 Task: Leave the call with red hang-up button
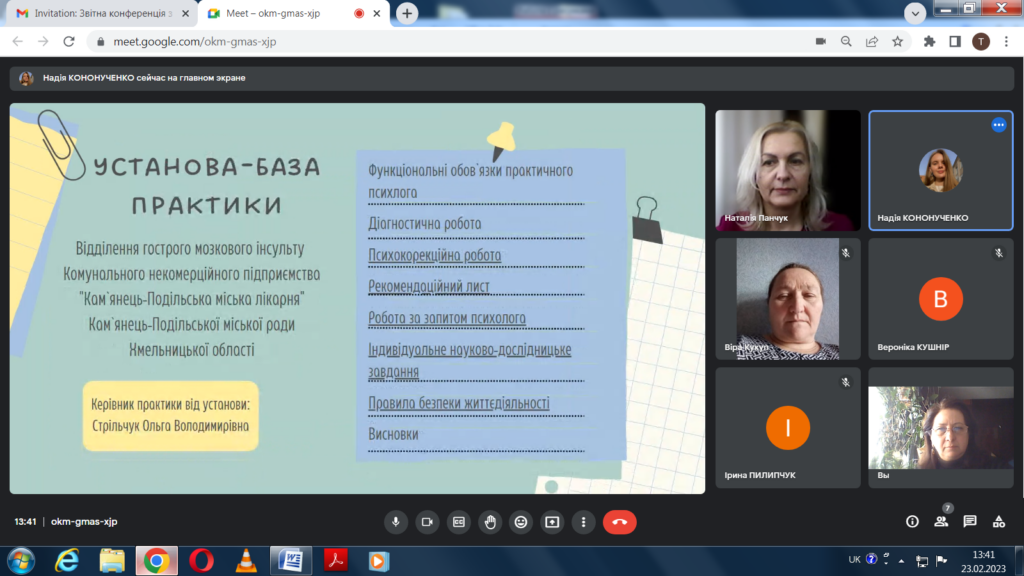point(619,522)
